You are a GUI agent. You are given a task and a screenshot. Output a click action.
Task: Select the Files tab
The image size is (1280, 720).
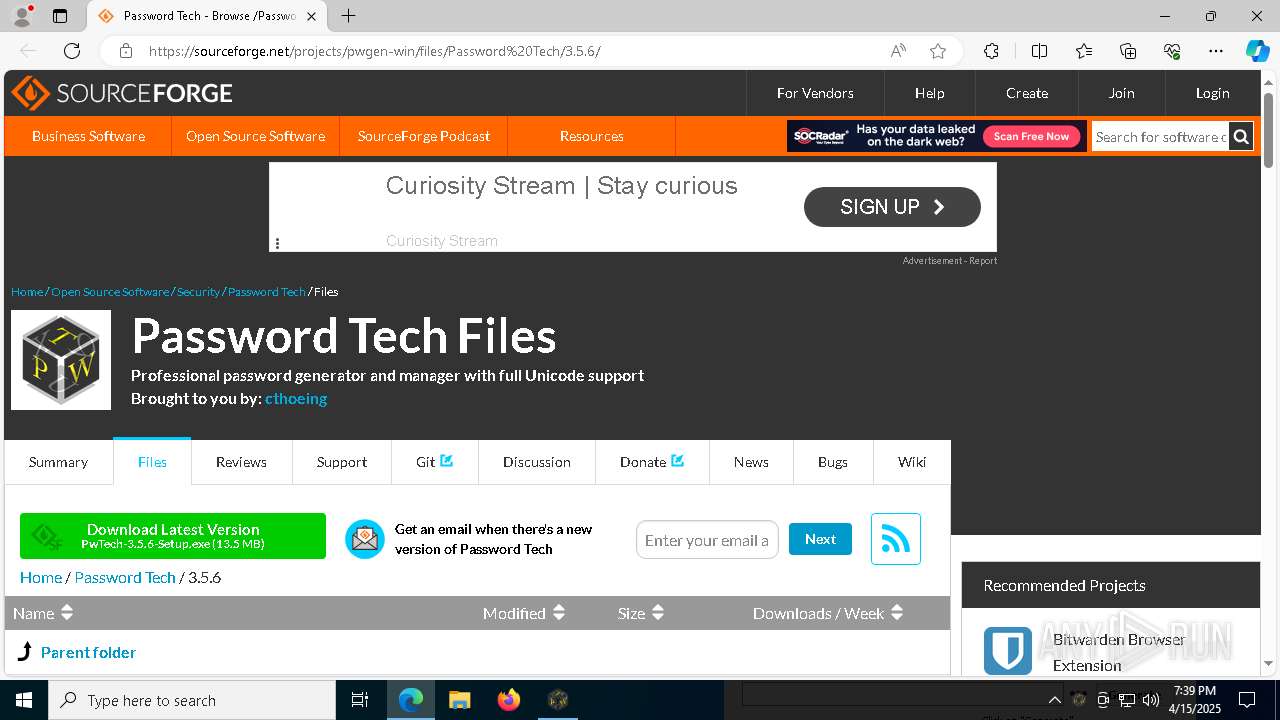(x=152, y=462)
